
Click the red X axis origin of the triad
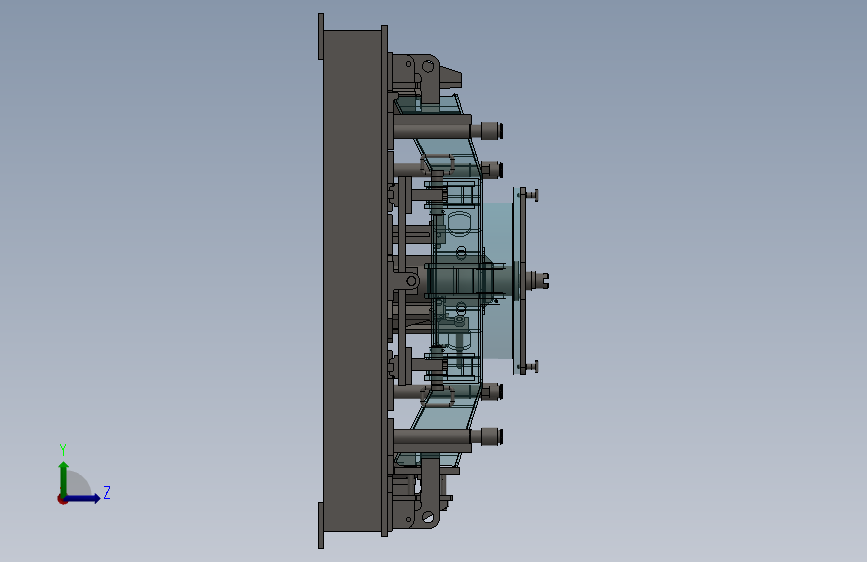coord(62,499)
